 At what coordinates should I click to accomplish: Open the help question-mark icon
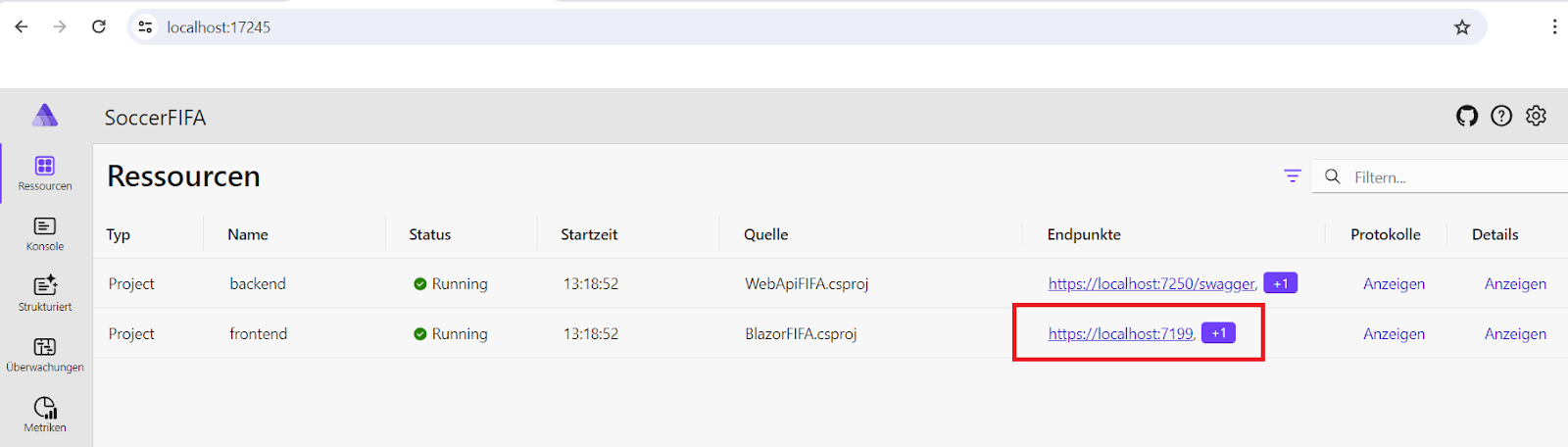coord(1501,117)
